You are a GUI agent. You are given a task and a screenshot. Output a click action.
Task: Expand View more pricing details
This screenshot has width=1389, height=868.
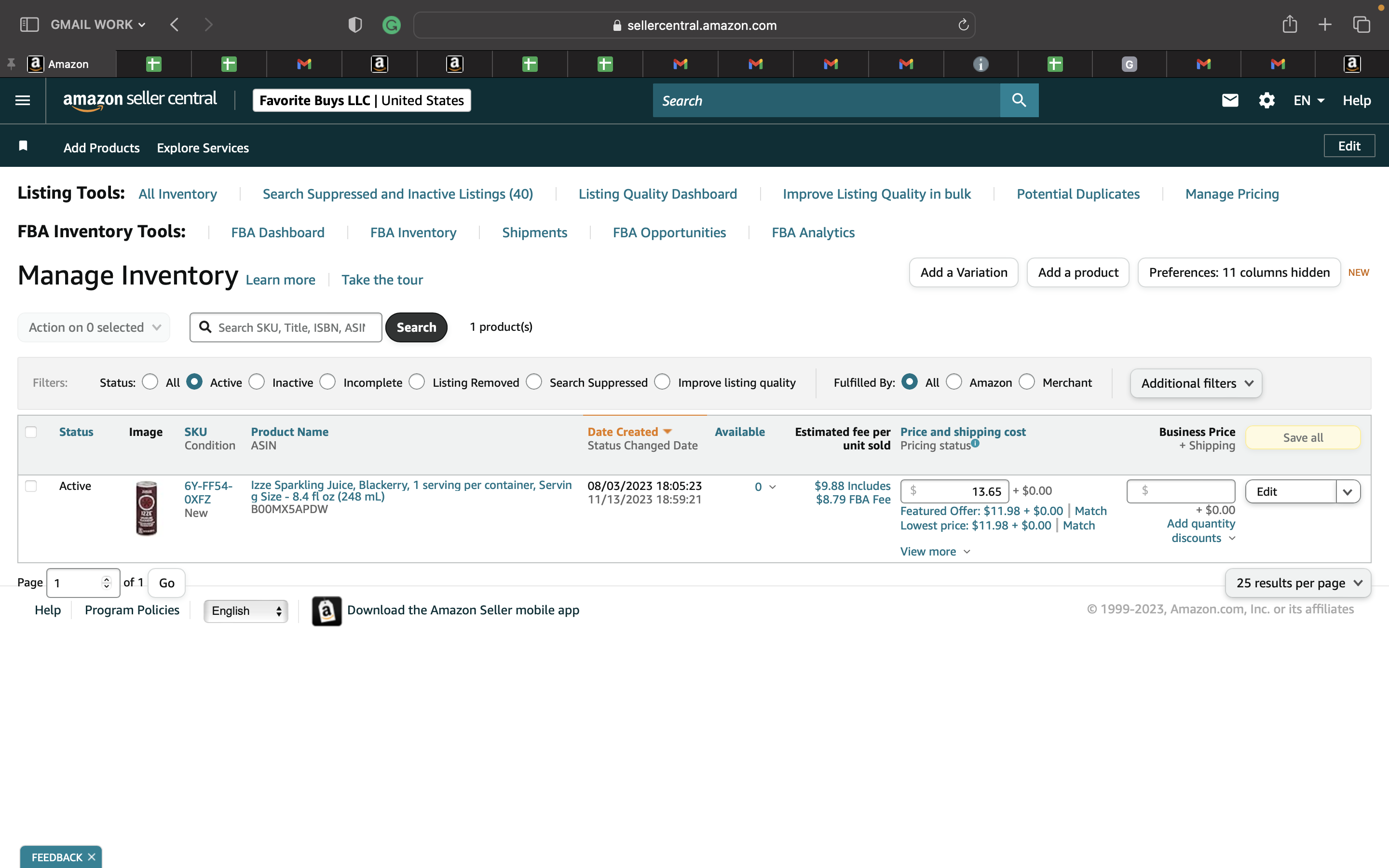(935, 552)
